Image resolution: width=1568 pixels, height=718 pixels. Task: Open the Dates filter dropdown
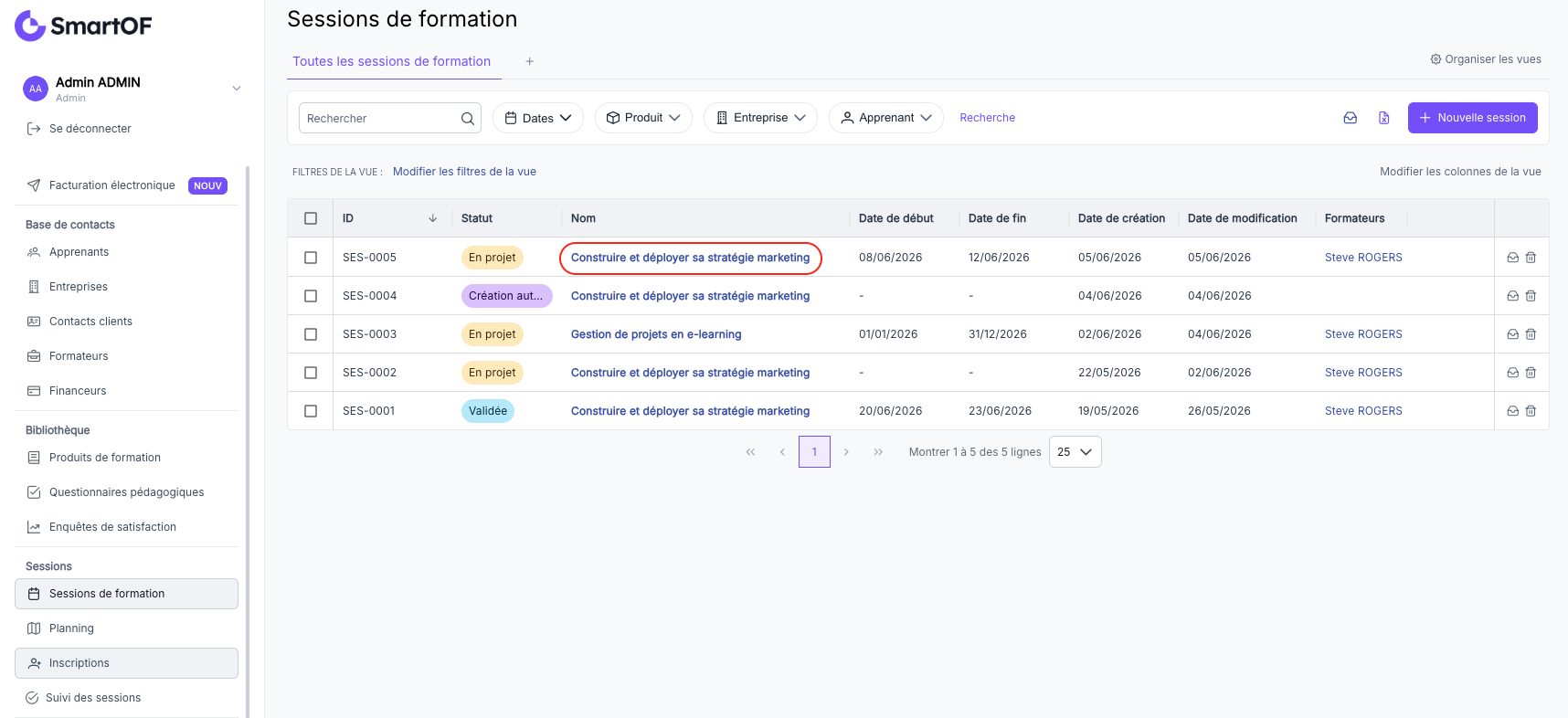point(538,118)
